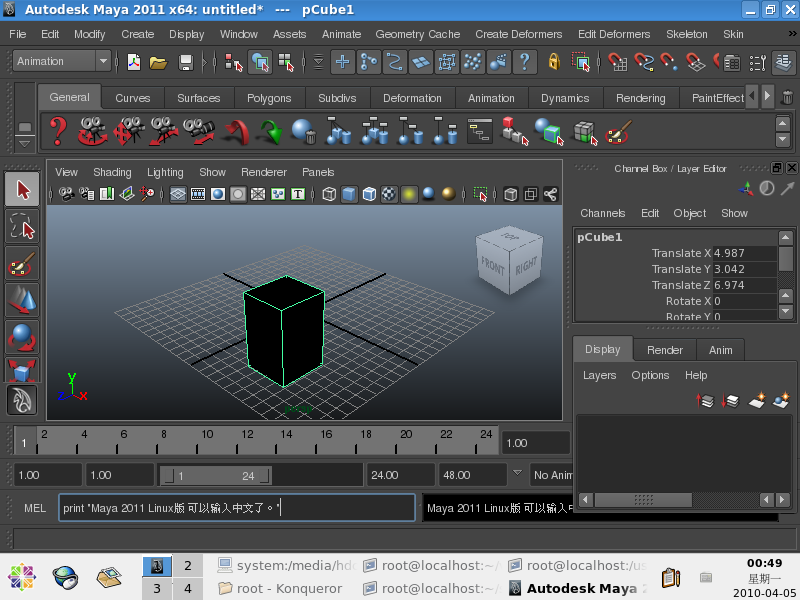Show next shelf tabs with right arrow
This screenshot has height=600, width=800.
click(x=767, y=96)
